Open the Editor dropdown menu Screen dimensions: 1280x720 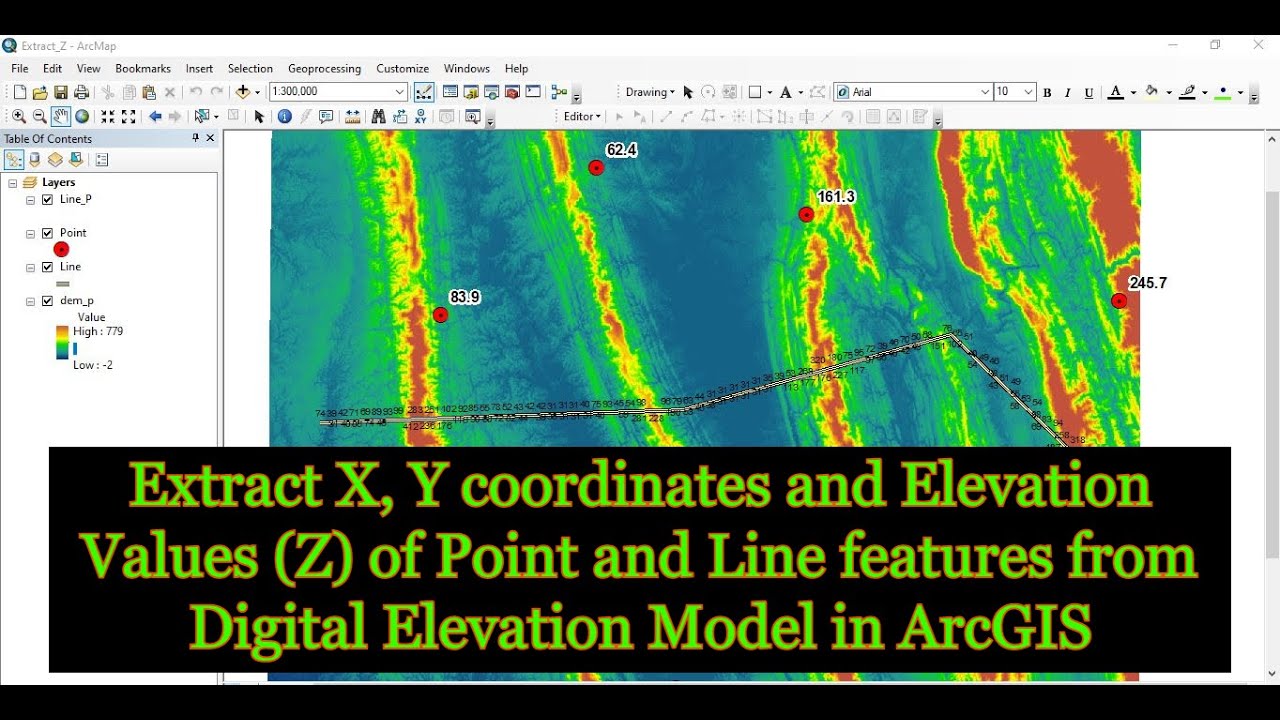coord(582,117)
